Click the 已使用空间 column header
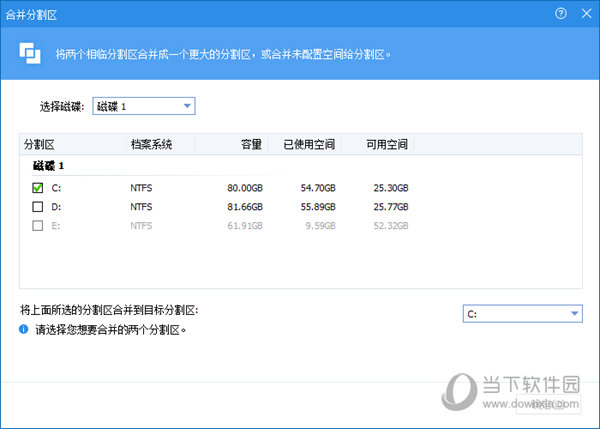Screen dimensions: 600x429 tap(308, 144)
